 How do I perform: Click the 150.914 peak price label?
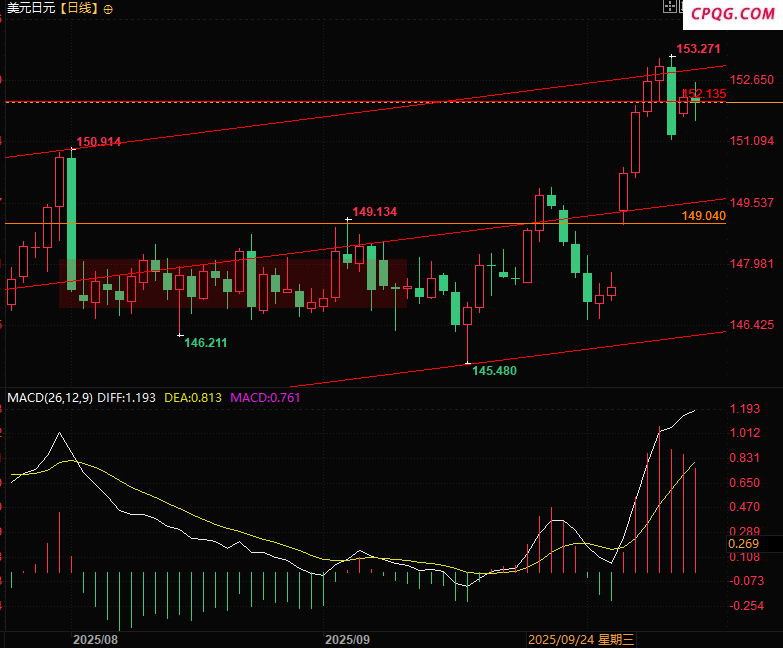click(x=99, y=142)
